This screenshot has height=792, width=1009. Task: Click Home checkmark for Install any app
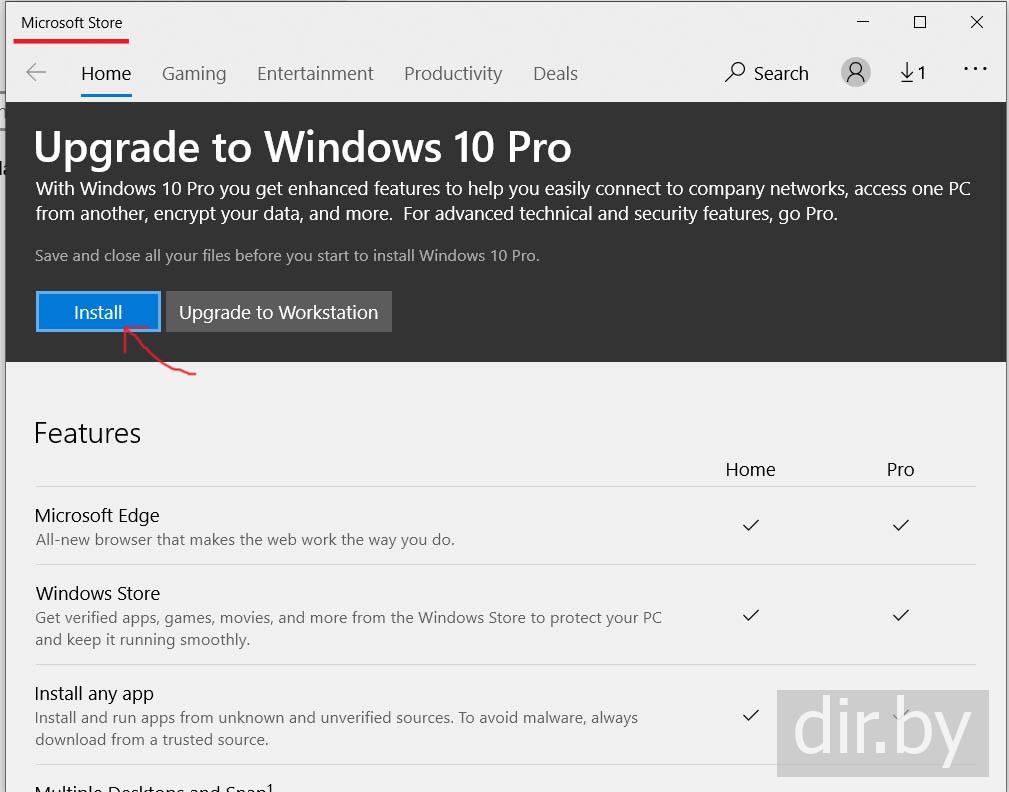[750, 715]
